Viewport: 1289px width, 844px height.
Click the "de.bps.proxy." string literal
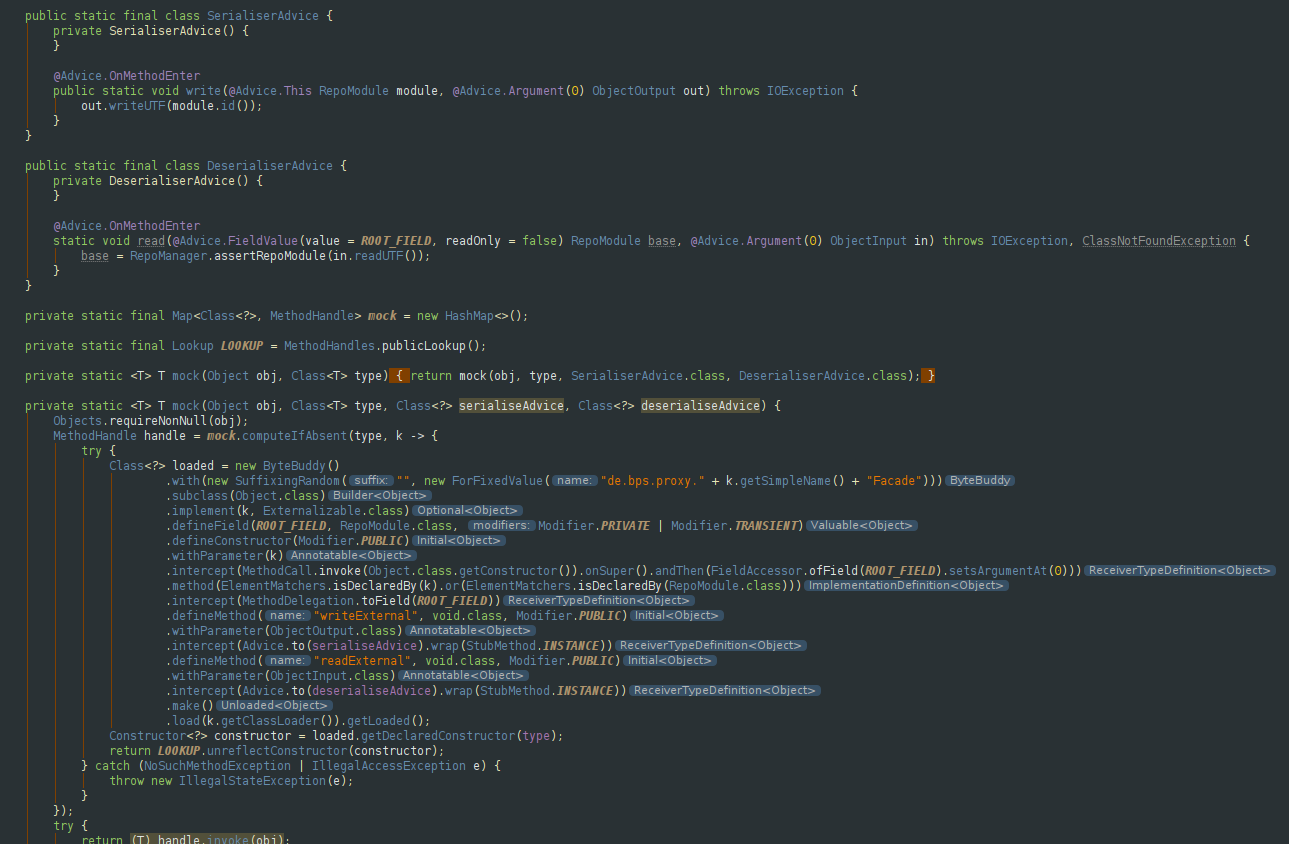653,480
